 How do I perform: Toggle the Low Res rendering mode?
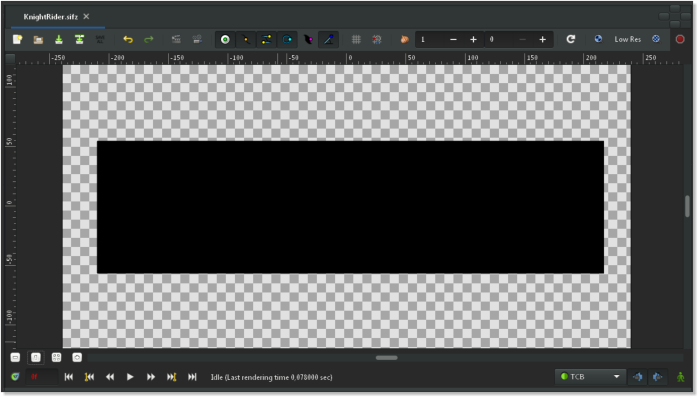[627, 39]
